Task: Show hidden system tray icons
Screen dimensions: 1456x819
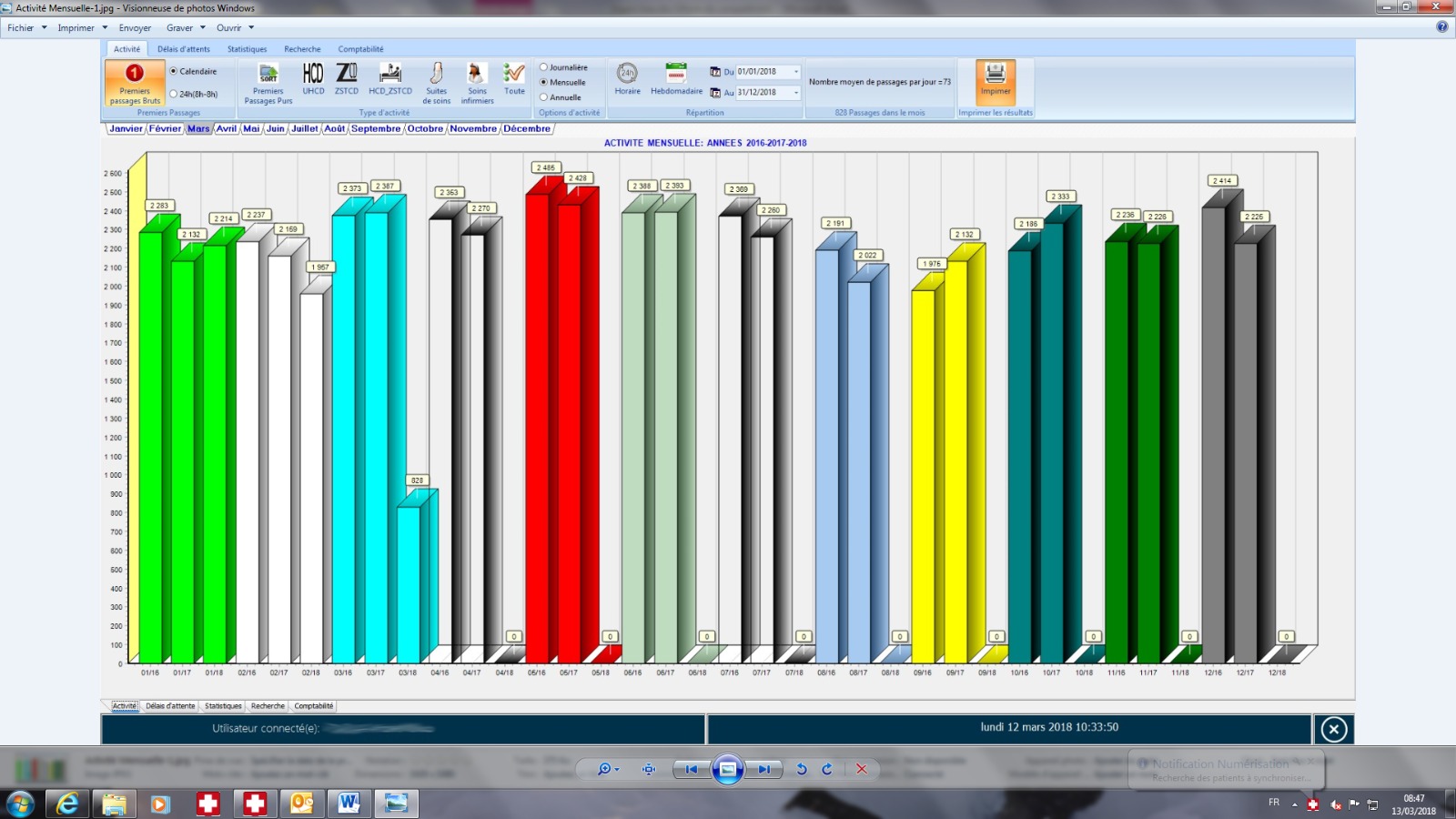Action: pos(1294,804)
